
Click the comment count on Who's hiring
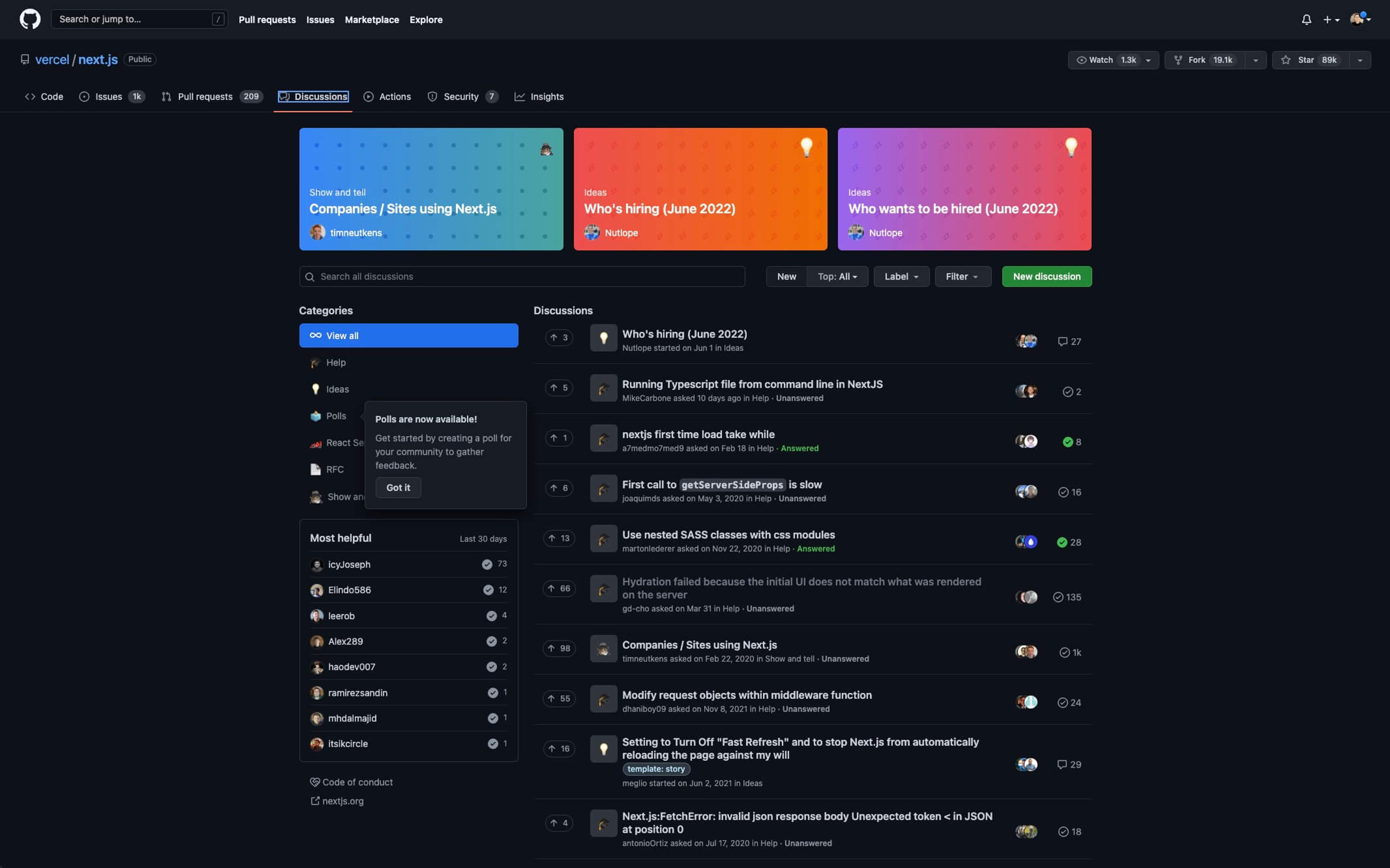(1069, 342)
